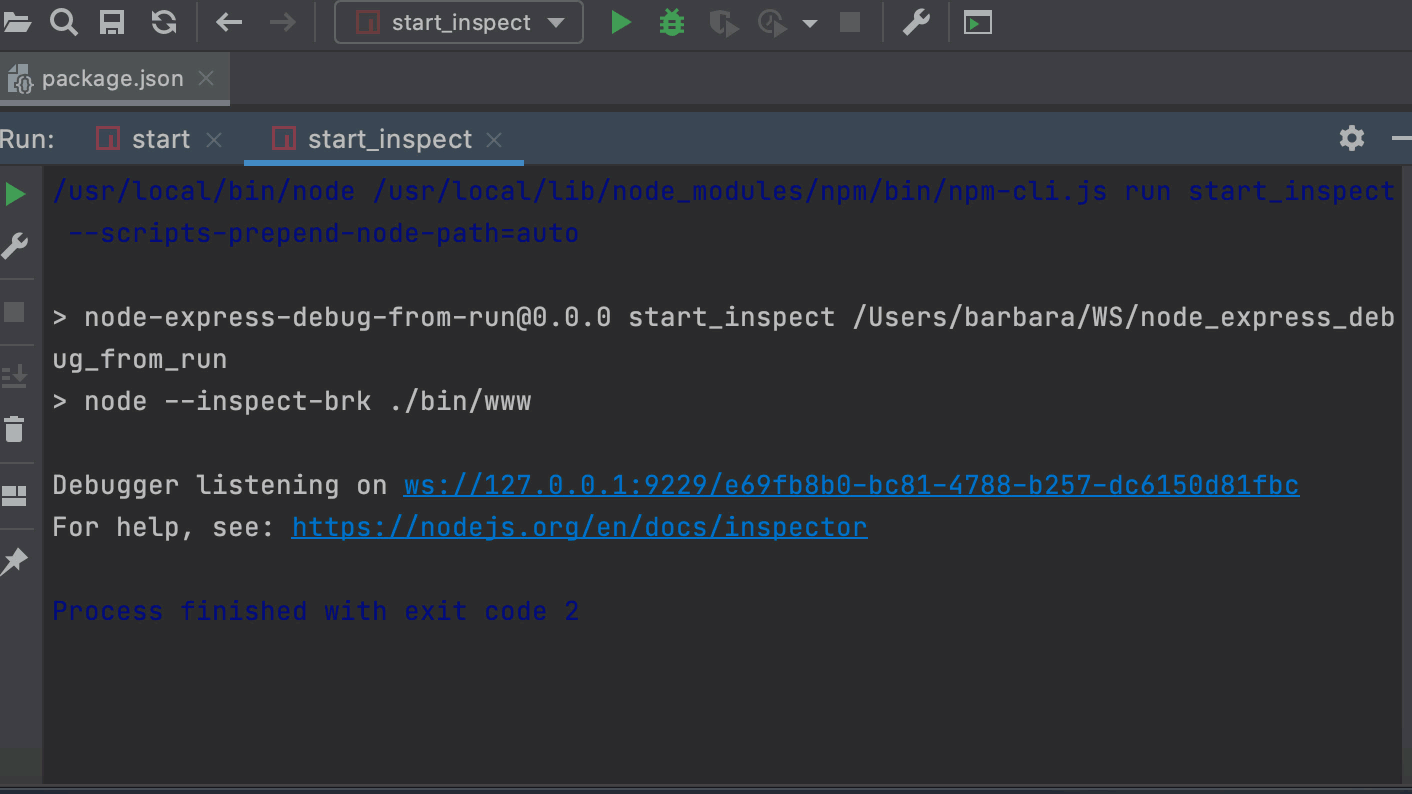Switch to the start run tab
The width and height of the screenshot is (1412, 794).
click(x=162, y=138)
